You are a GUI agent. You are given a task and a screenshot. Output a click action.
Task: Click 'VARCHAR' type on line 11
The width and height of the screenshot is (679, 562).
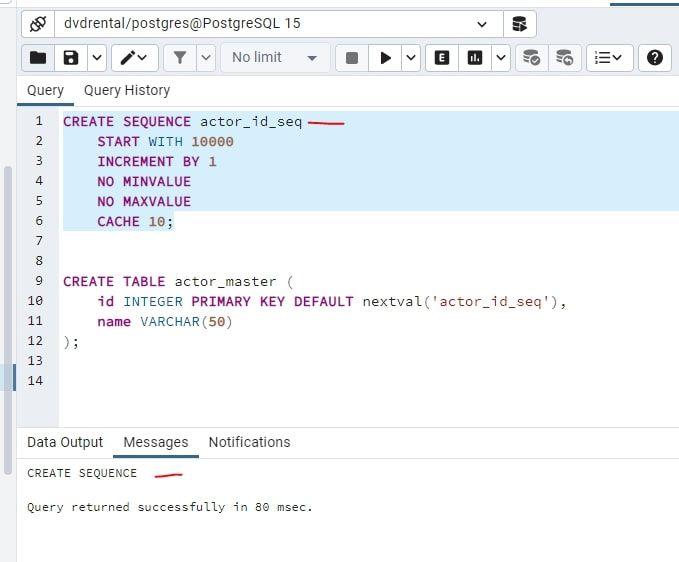170,322
